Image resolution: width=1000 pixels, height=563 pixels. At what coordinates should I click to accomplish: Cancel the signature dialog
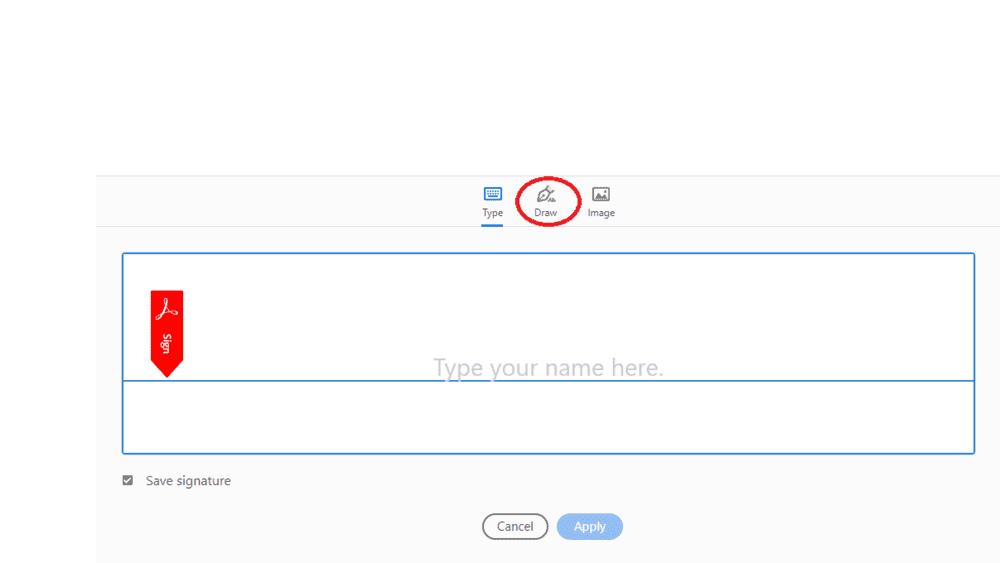pos(515,527)
